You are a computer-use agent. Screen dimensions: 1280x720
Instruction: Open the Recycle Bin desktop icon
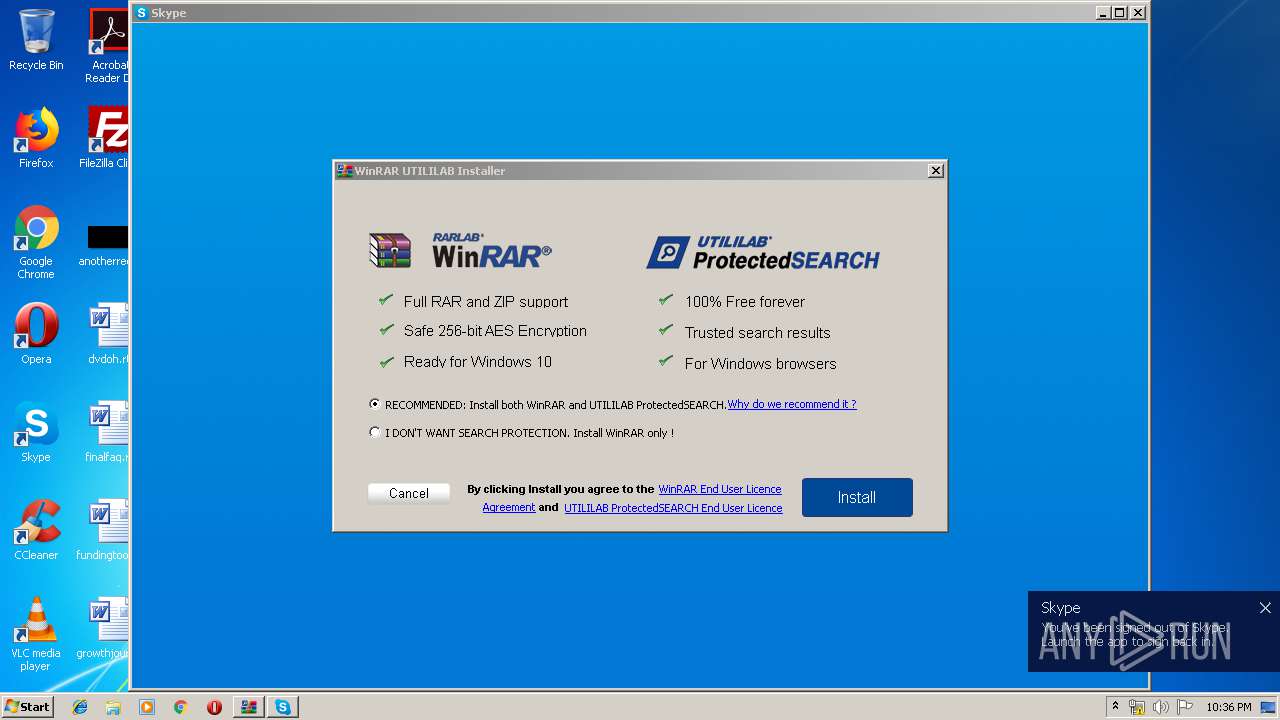tap(36, 40)
